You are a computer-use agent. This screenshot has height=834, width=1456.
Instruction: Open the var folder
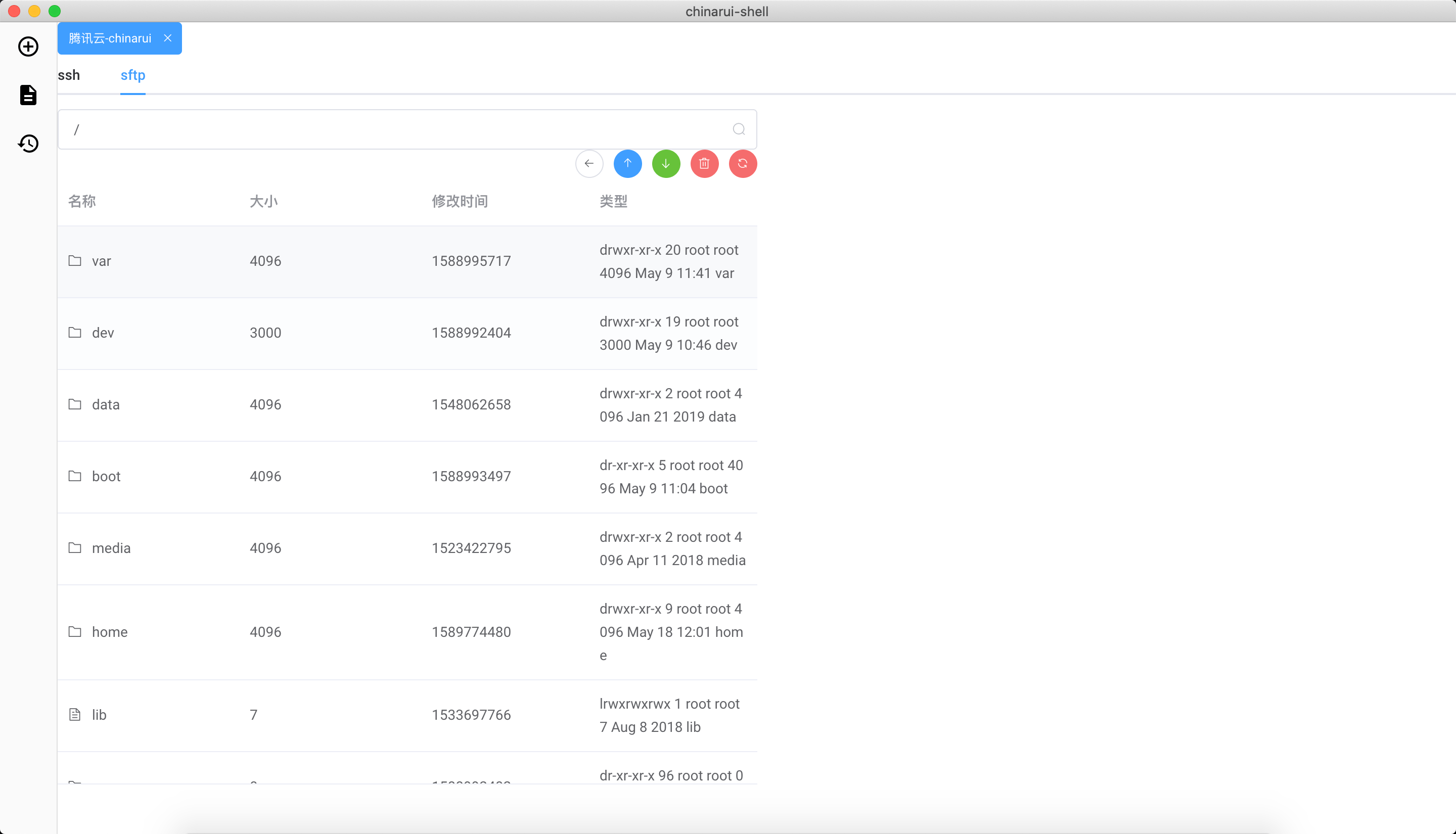(102, 261)
